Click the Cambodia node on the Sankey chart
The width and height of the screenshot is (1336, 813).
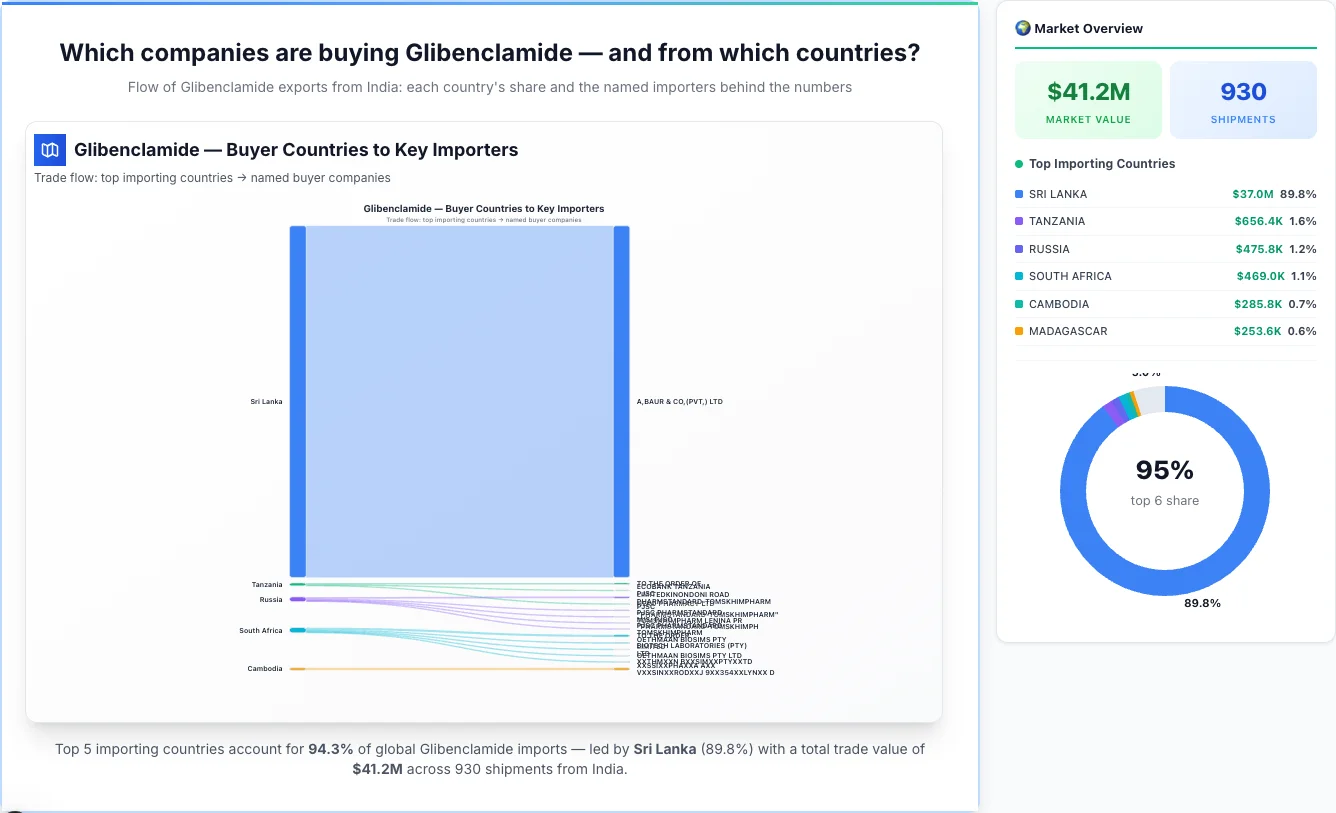tap(297, 668)
